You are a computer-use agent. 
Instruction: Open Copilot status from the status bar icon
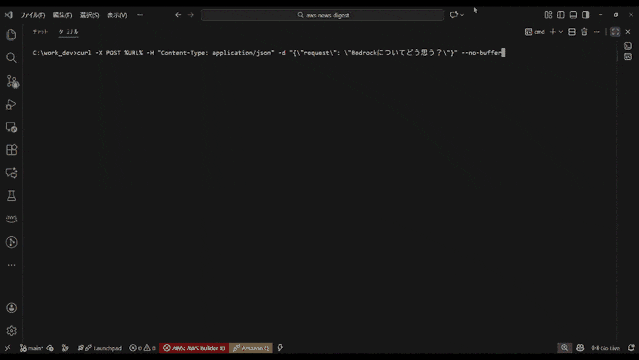(580, 348)
